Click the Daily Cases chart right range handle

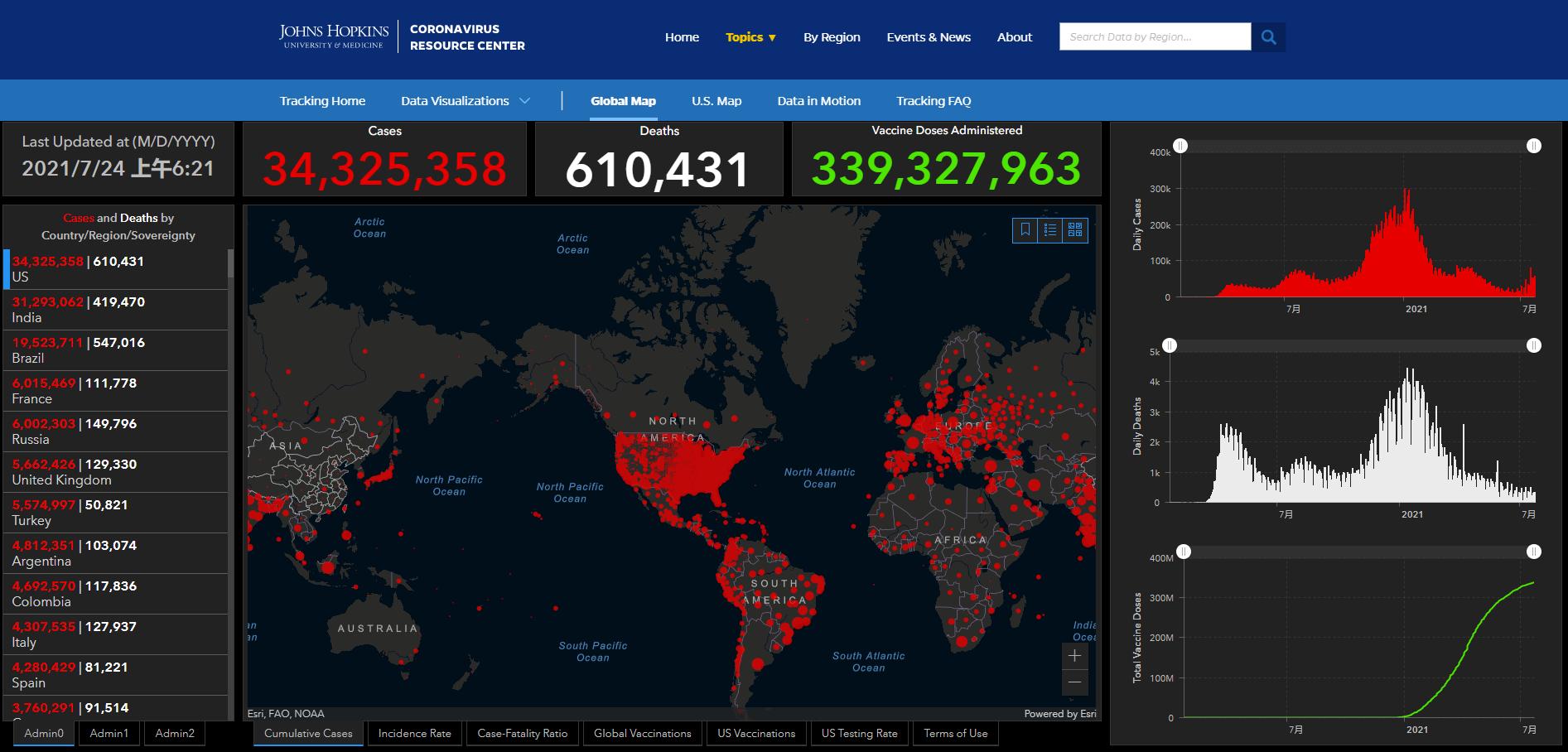click(x=1534, y=146)
